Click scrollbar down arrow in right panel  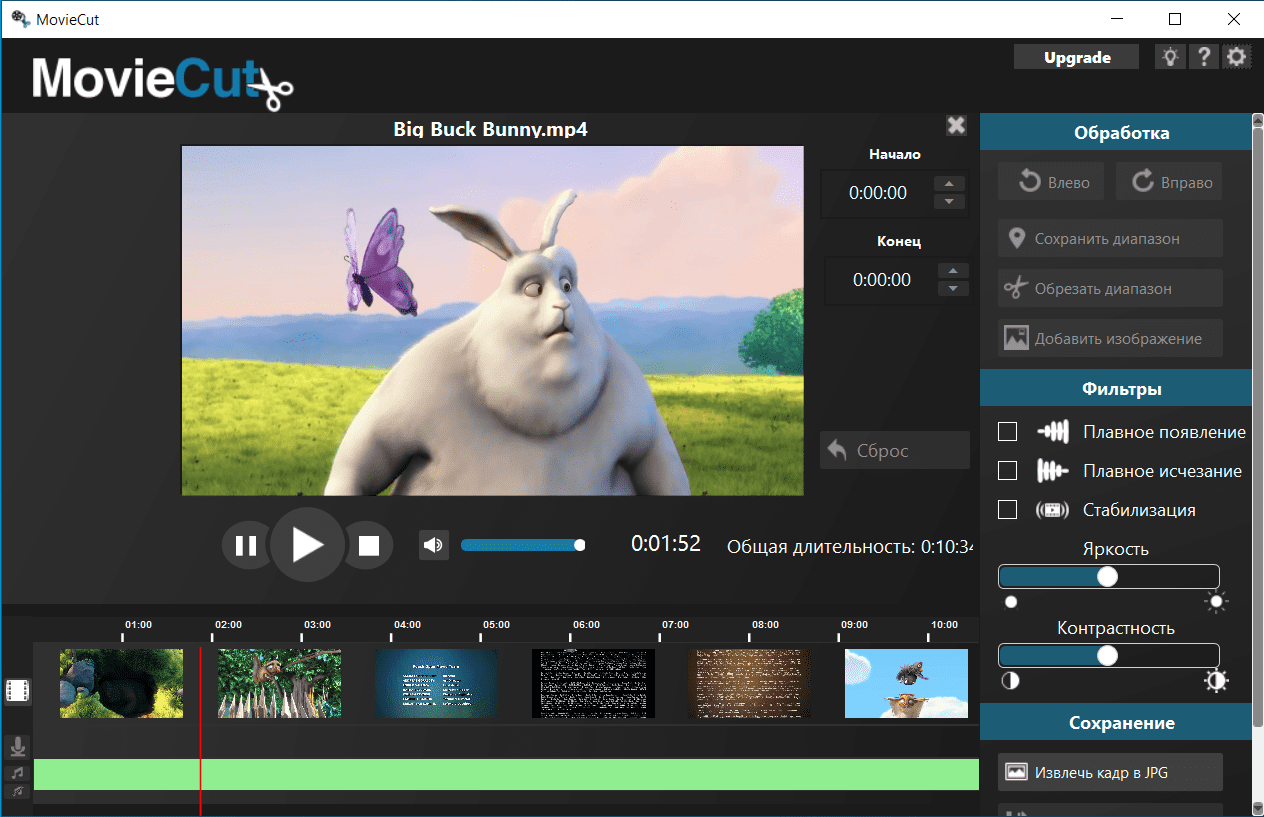pos(1258,807)
